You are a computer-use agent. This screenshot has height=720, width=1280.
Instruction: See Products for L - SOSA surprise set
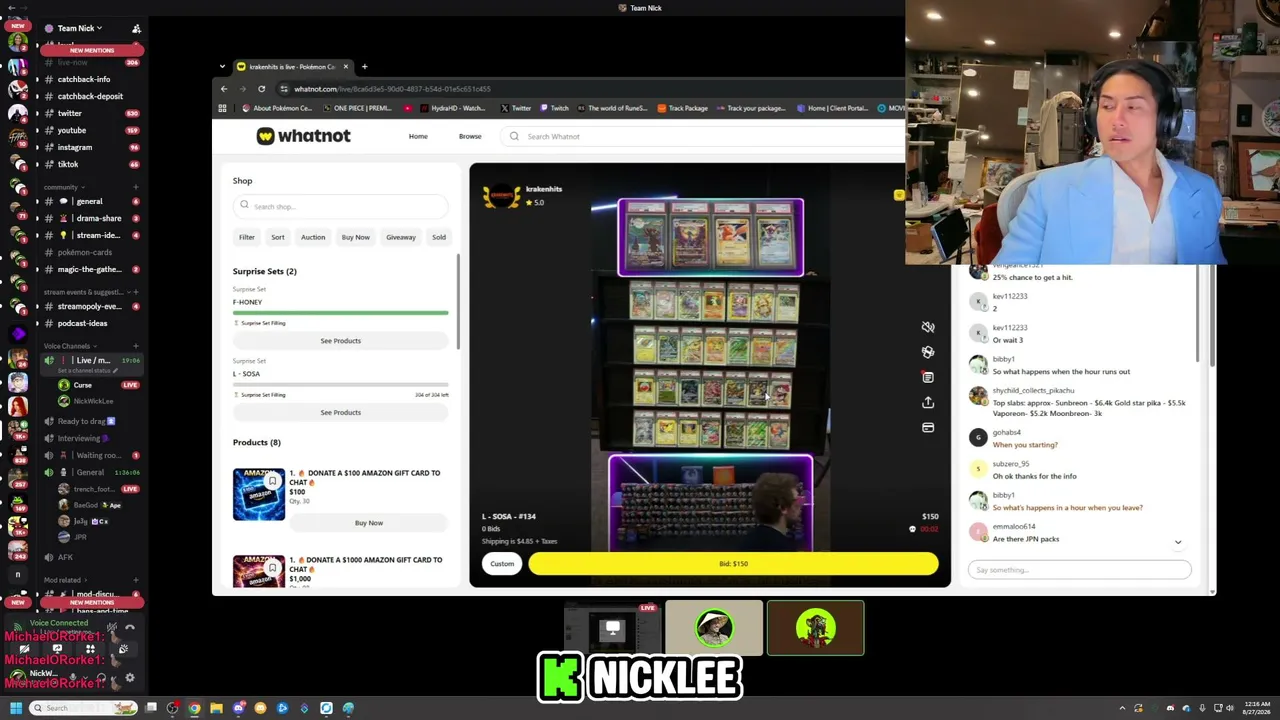click(341, 412)
